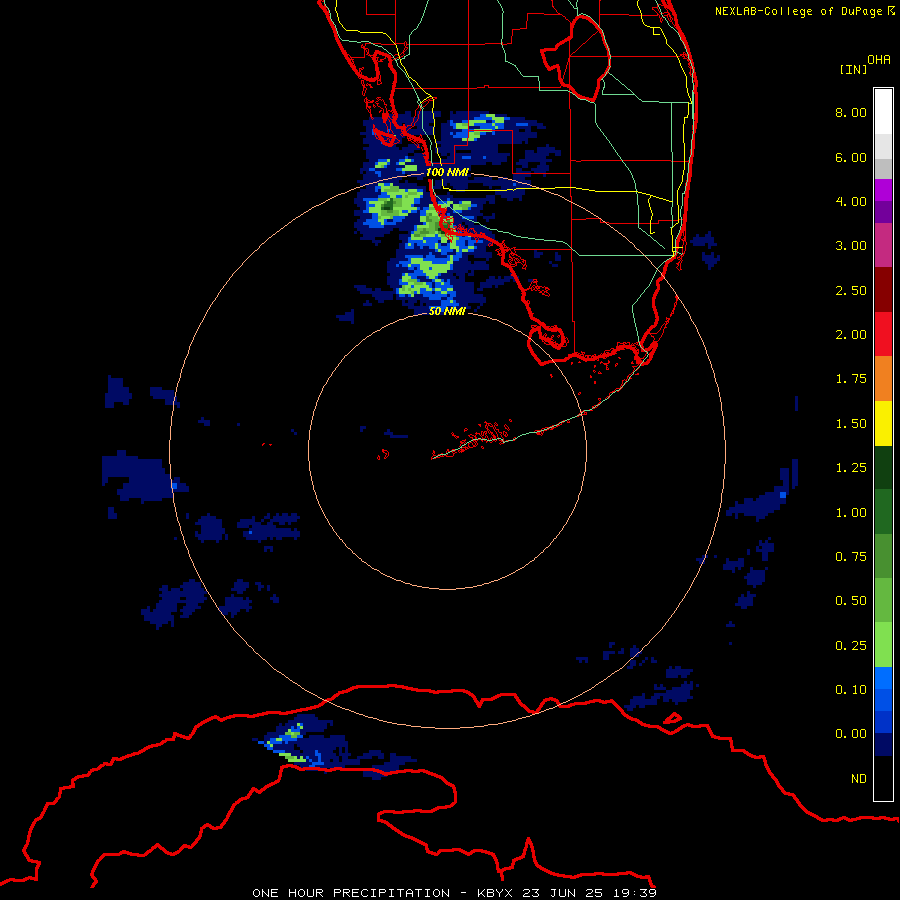
Task: Select the 1.50 legend value
Action: point(851,424)
